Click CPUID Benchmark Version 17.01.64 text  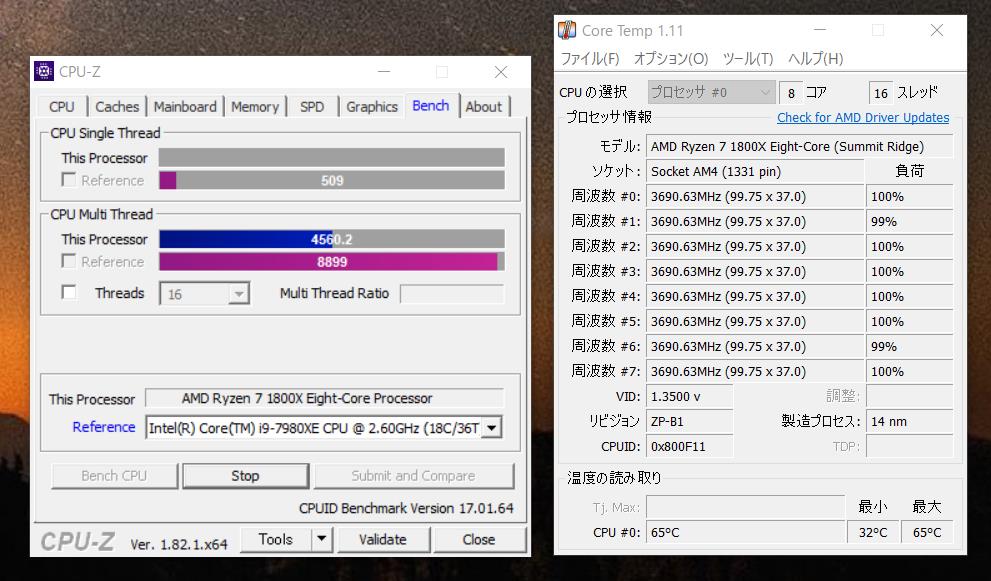tap(406, 508)
